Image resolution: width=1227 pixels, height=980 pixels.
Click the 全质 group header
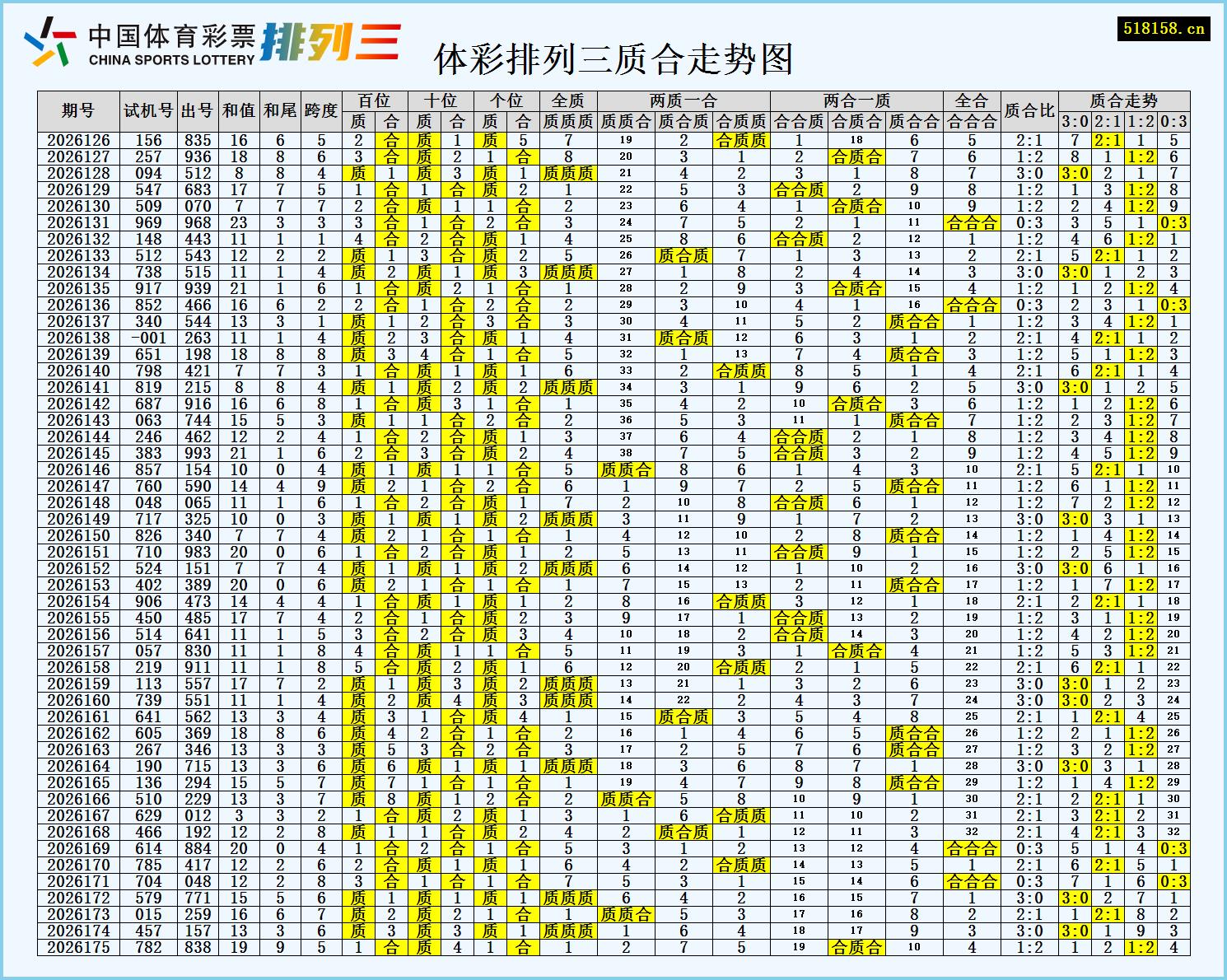pyautogui.click(x=568, y=101)
